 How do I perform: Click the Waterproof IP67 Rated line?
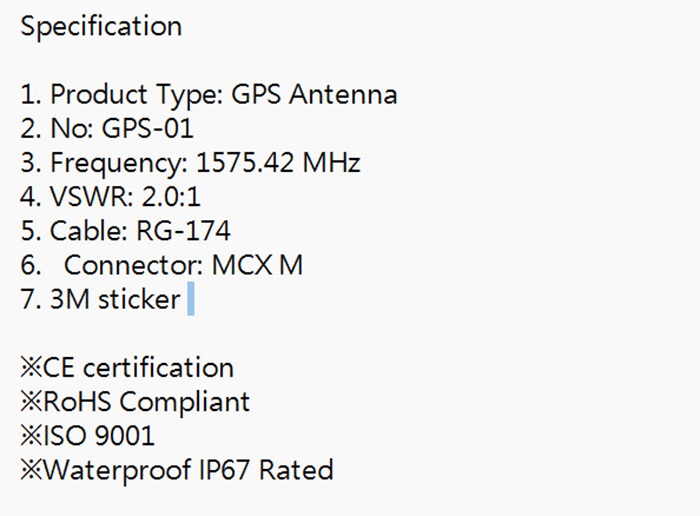click(x=188, y=470)
